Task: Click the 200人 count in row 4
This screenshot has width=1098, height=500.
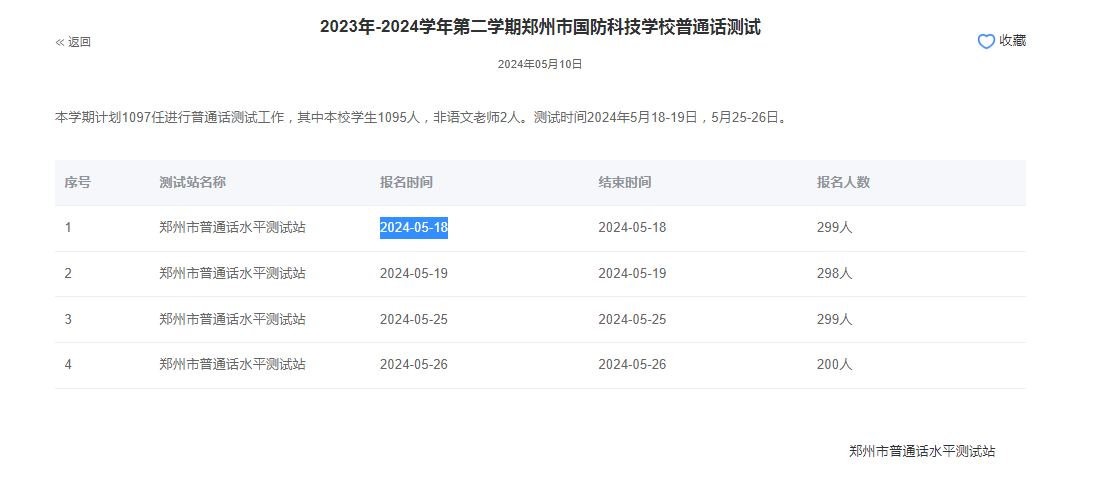Action: coord(834,365)
